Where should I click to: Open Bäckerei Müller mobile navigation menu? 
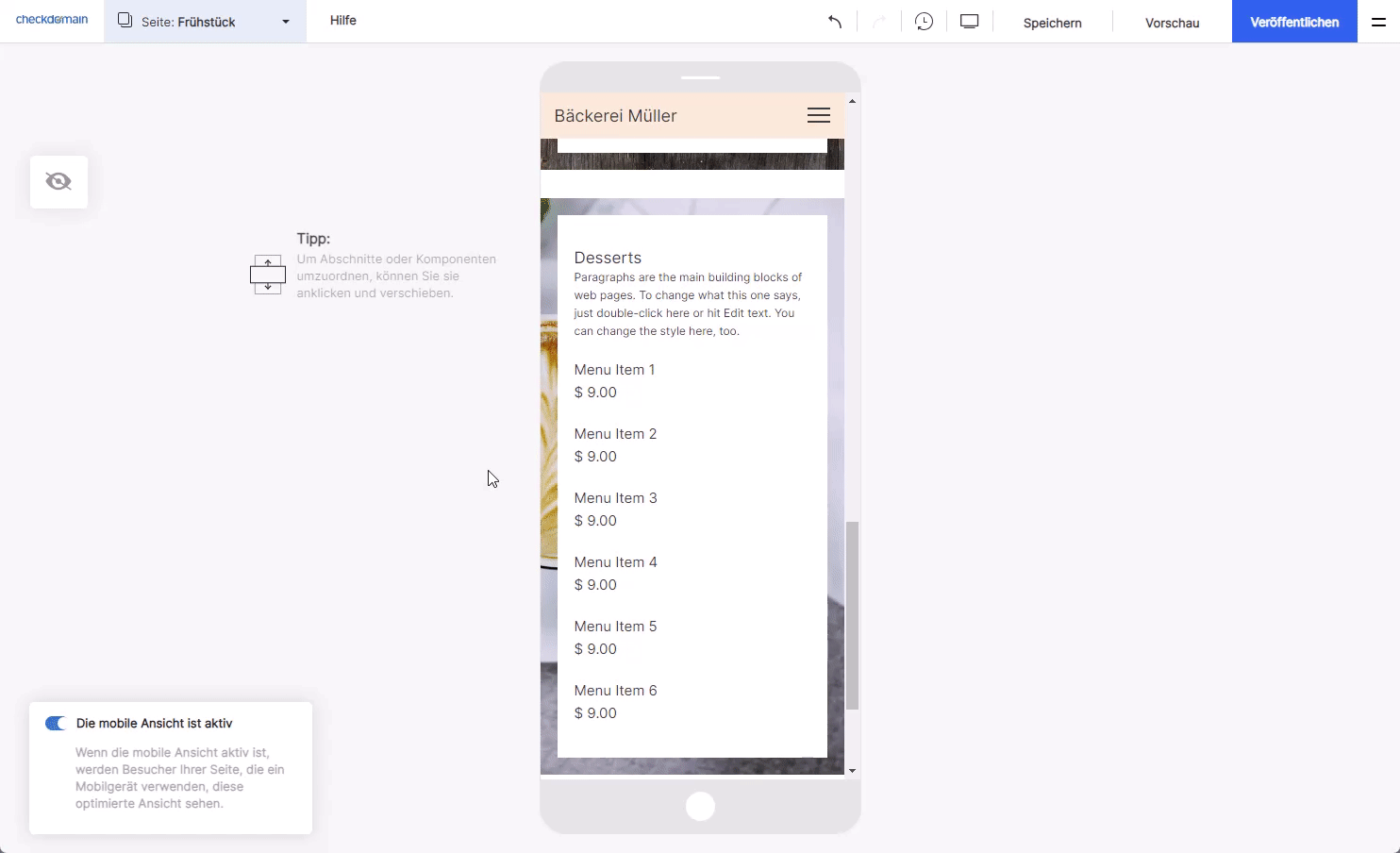coord(818,115)
